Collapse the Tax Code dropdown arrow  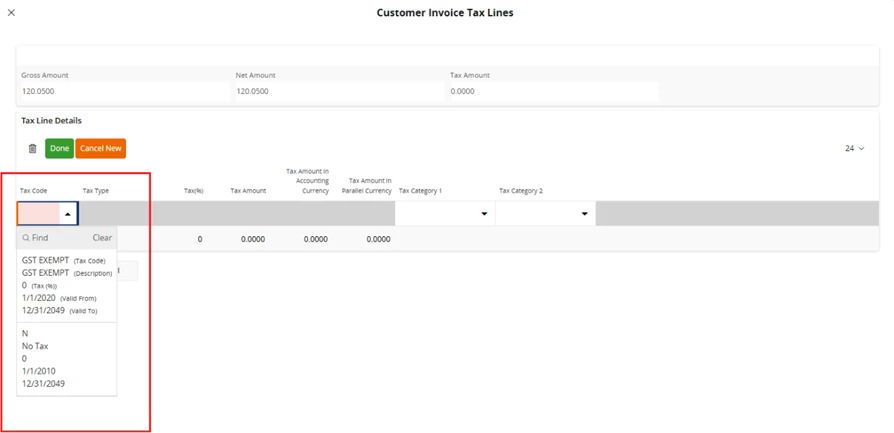click(68, 214)
